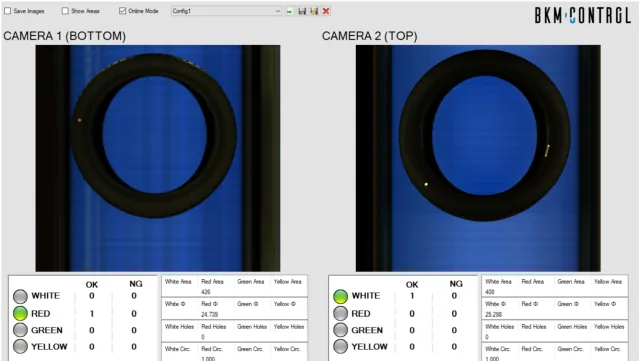This screenshot has width=640, height=361.
Task: Click Camera 1 Red Area value 426
Action: (206, 292)
